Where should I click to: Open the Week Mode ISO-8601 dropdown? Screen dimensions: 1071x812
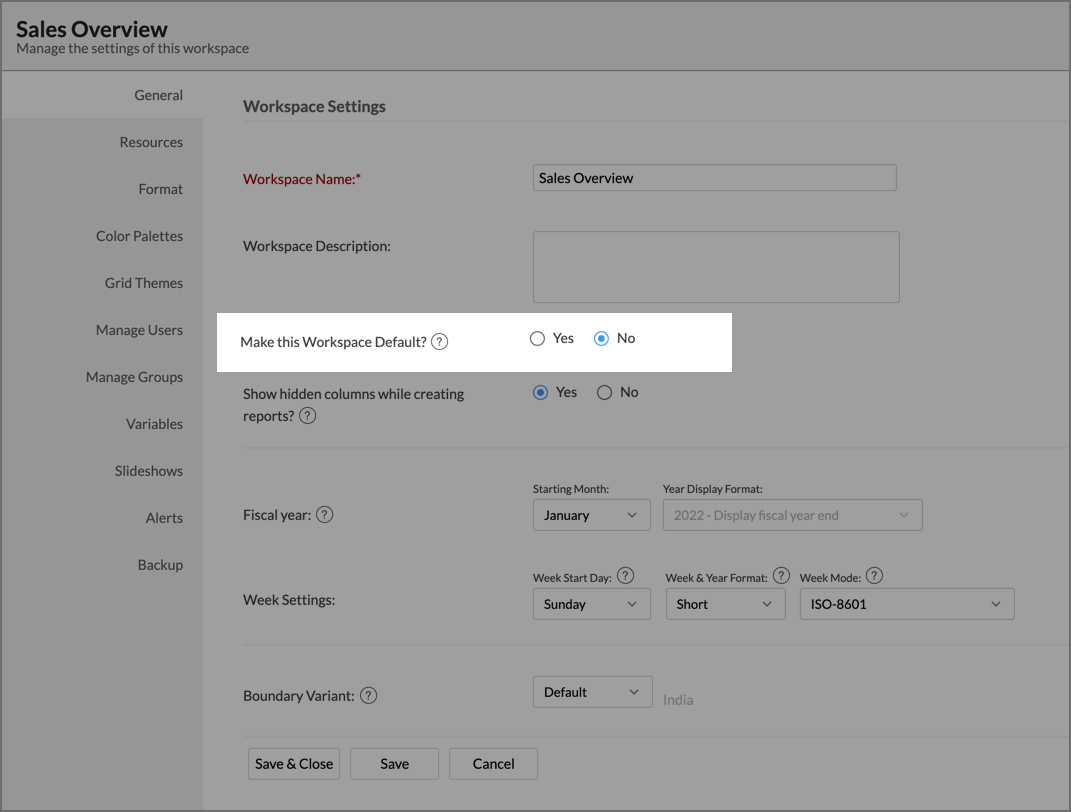[x=906, y=604]
